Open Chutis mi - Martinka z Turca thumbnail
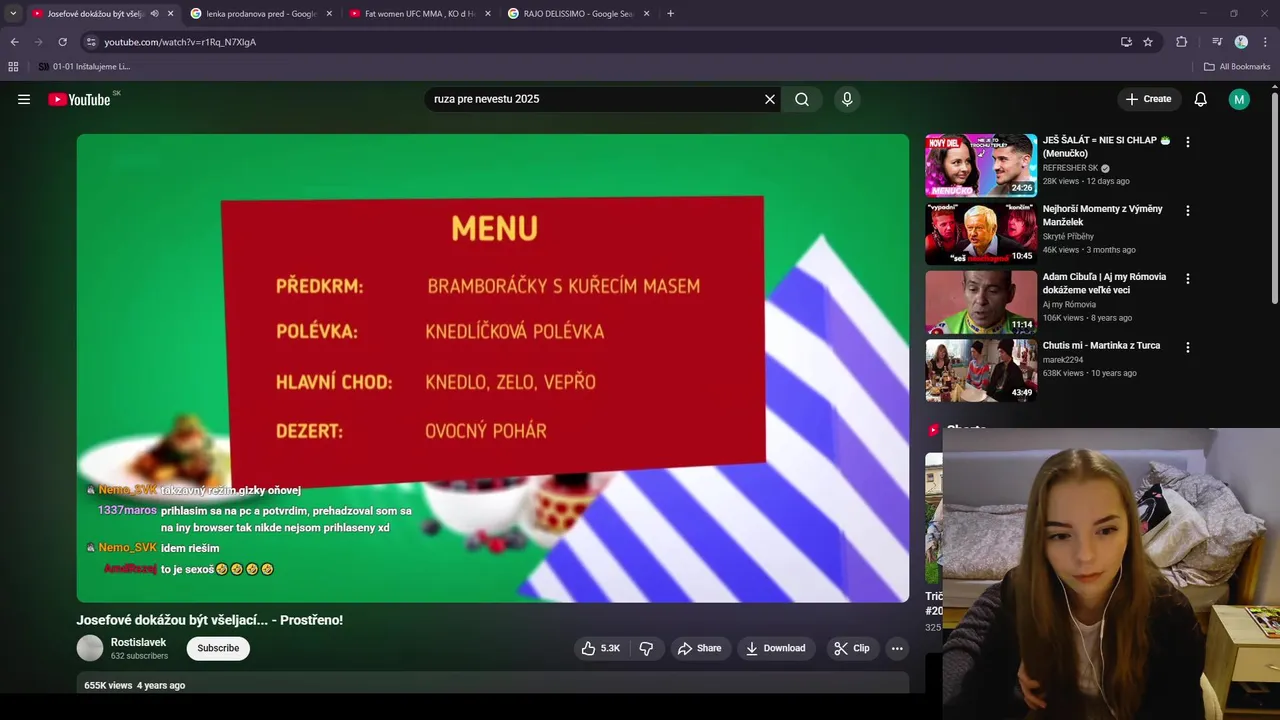The width and height of the screenshot is (1280, 720). click(981, 370)
